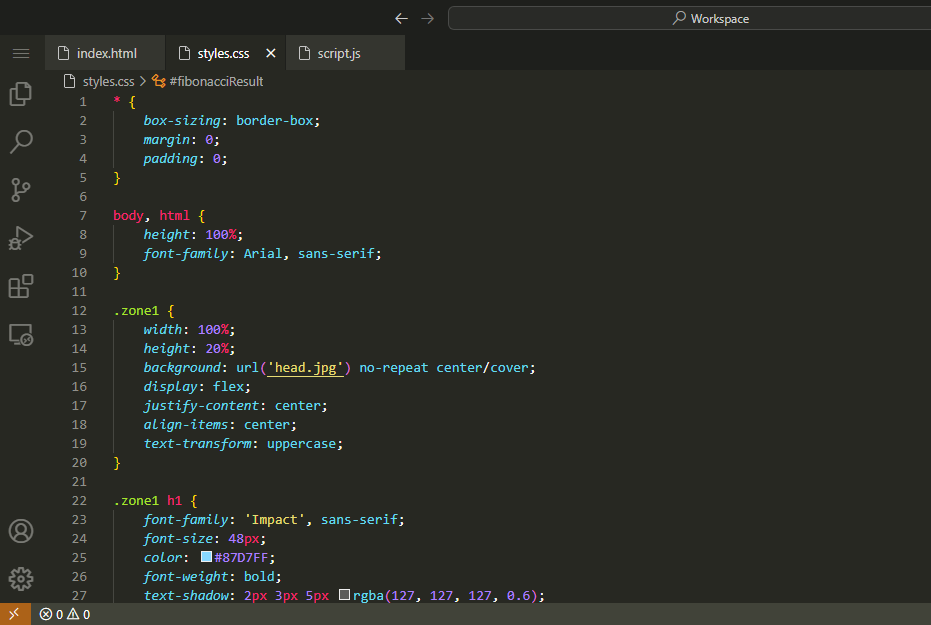Open the Source Control view
This screenshot has height=625, width=931.
click(21, 189)
